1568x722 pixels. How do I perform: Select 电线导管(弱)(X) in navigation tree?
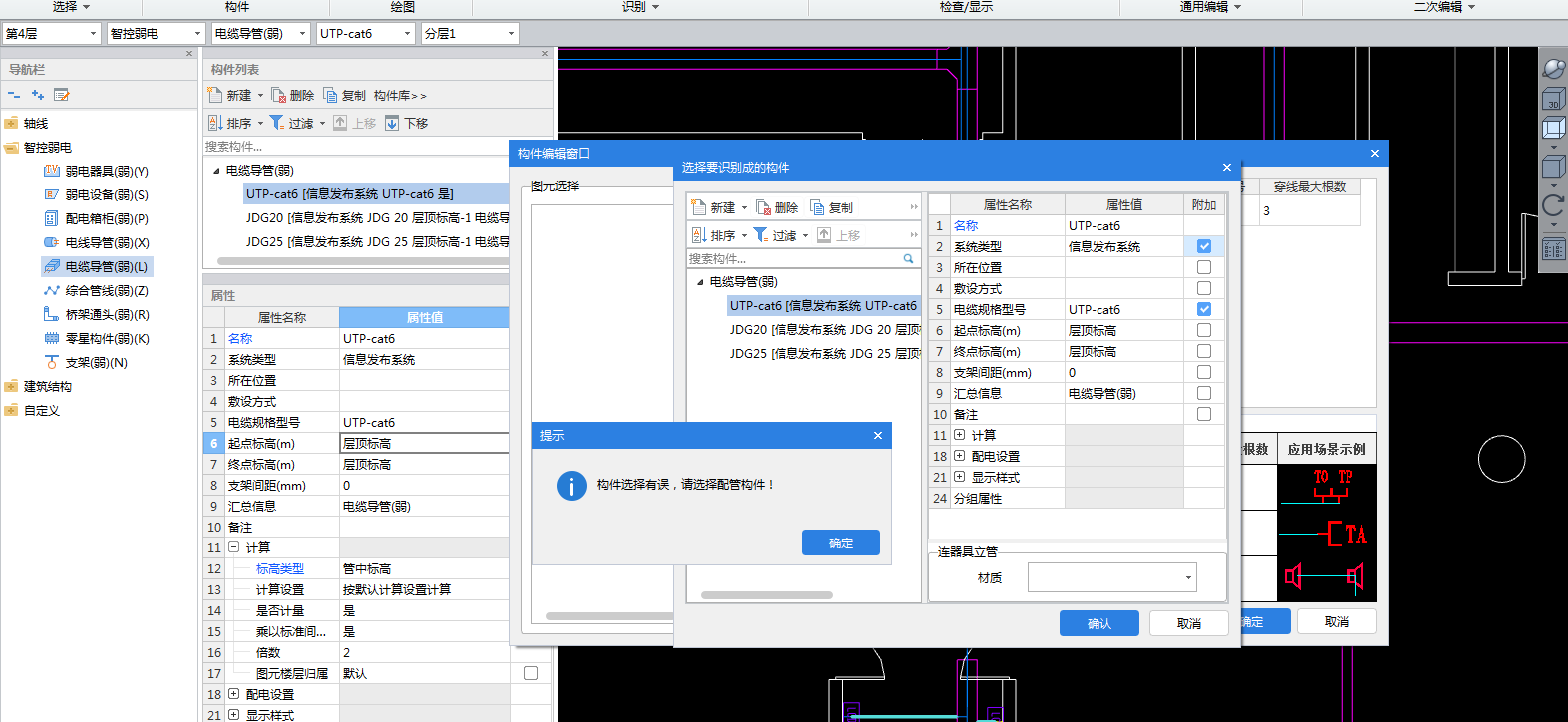click(x=97, y=242)
